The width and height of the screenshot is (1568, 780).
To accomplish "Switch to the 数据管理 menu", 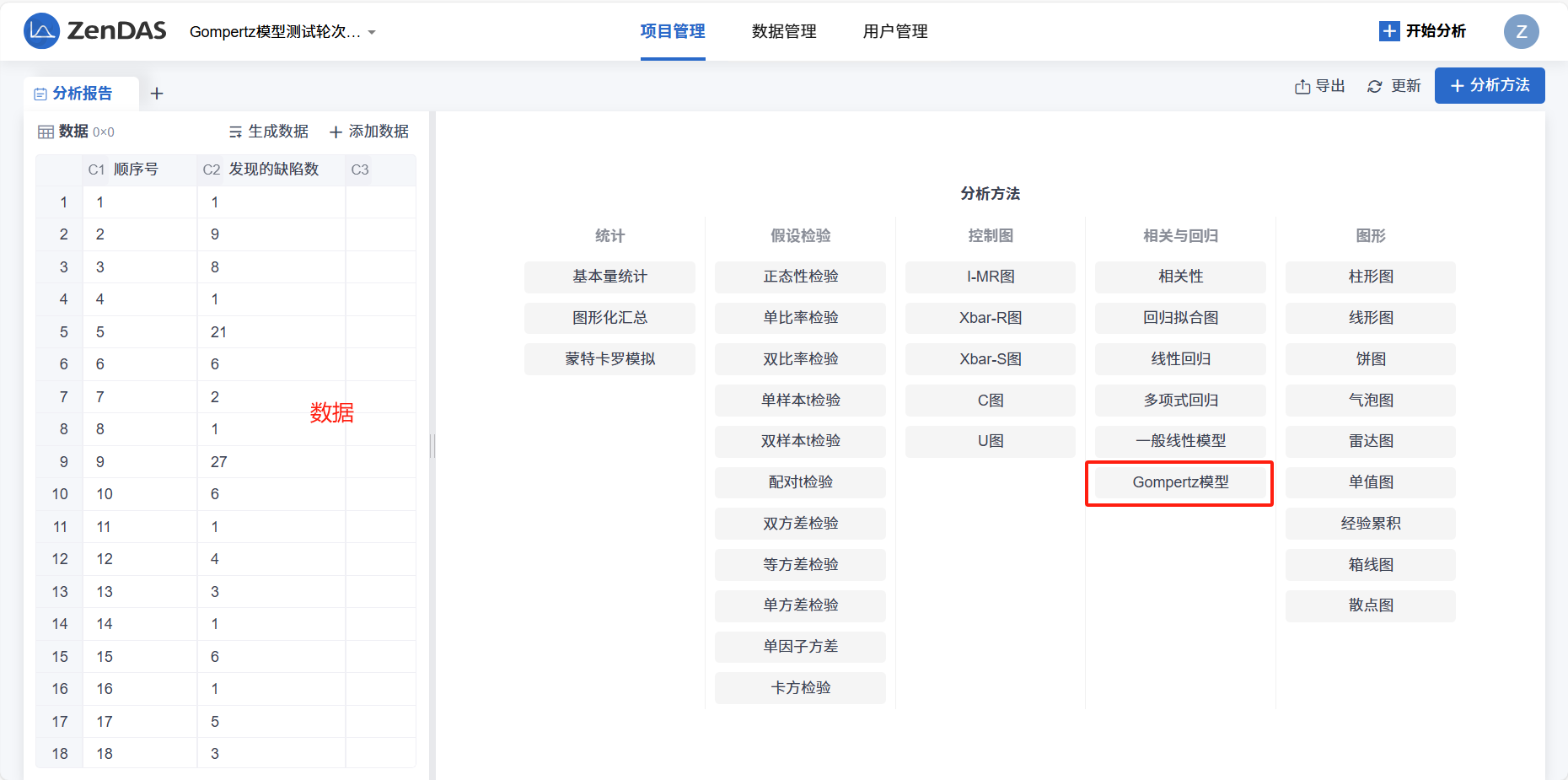I will [x=784, y=31].
